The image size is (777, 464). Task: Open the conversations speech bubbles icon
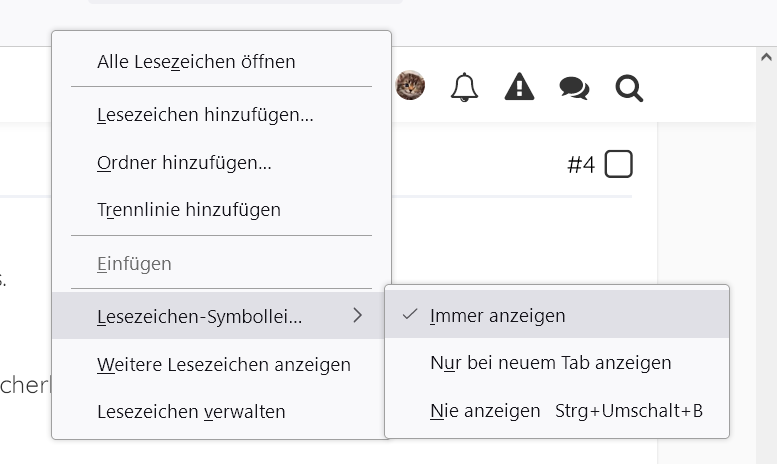[x=574, y=89]
